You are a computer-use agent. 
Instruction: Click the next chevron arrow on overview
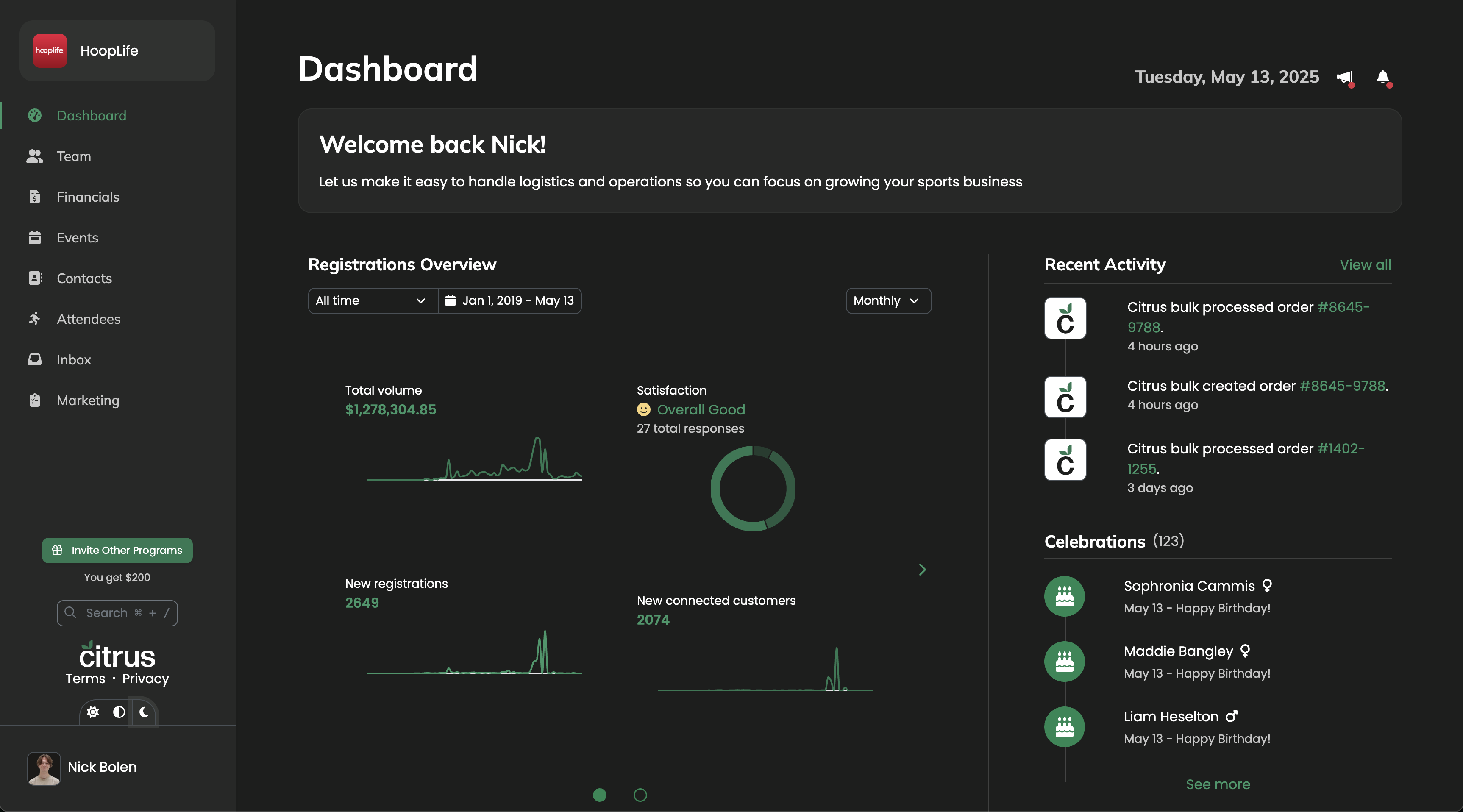click(922, 570)
